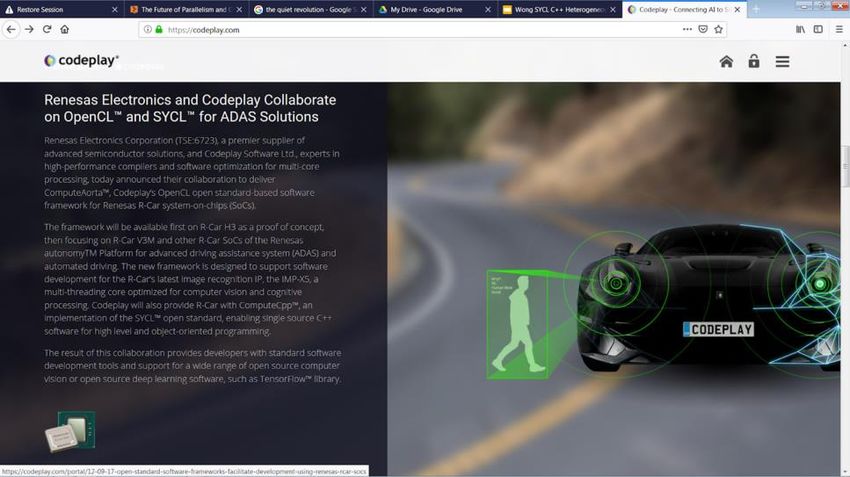Click the paragraph mentioning TensorFlow library

[x=192, y=366]
